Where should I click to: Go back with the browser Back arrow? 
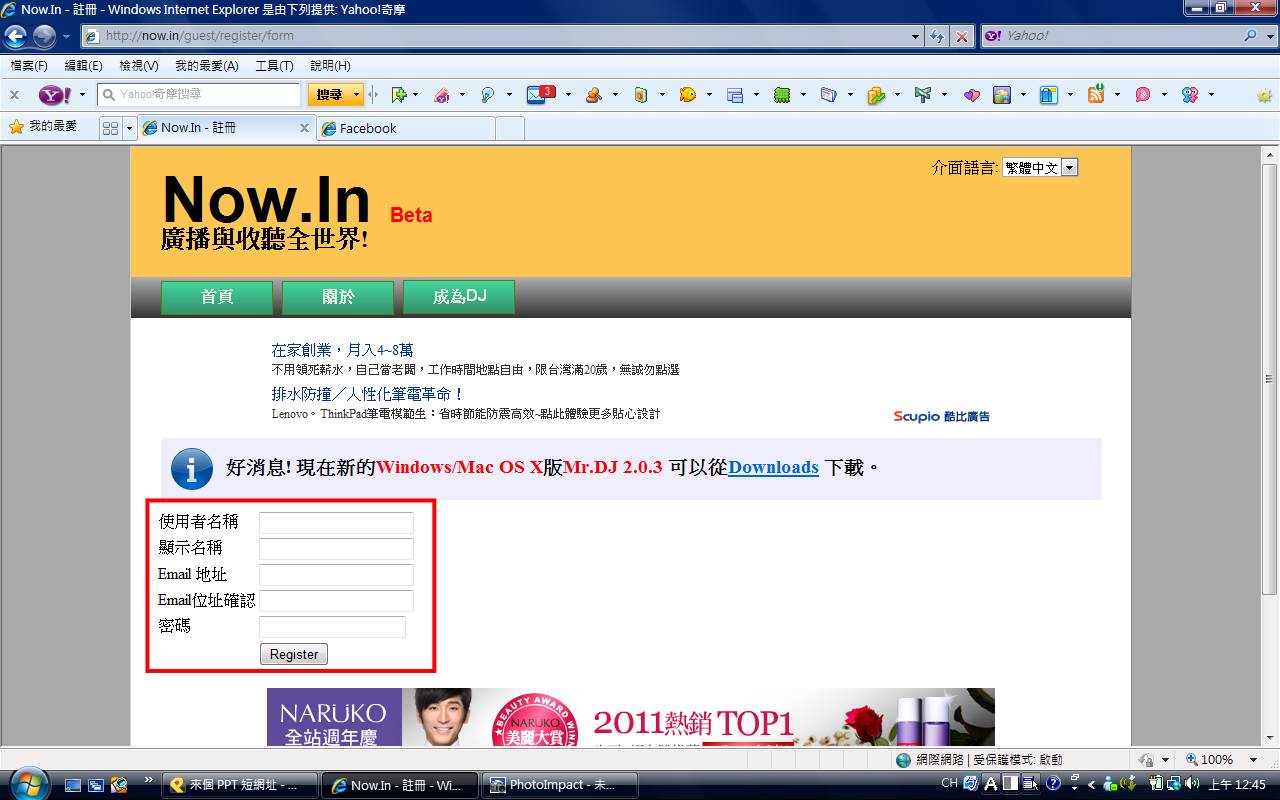16,37
